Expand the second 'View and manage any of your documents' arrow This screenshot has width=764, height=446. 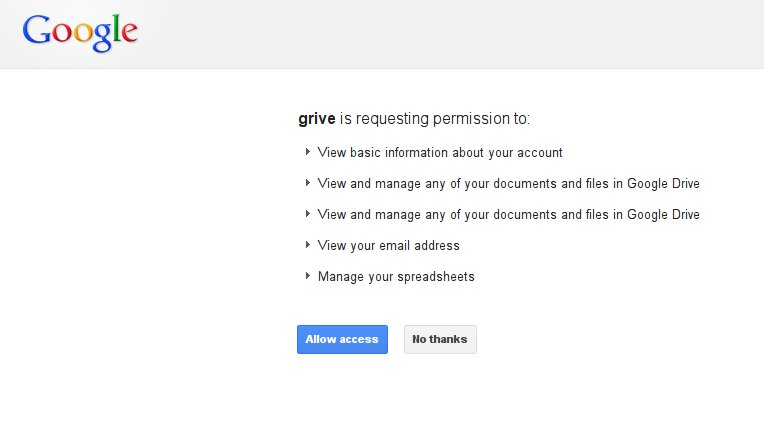click(307, 214)
